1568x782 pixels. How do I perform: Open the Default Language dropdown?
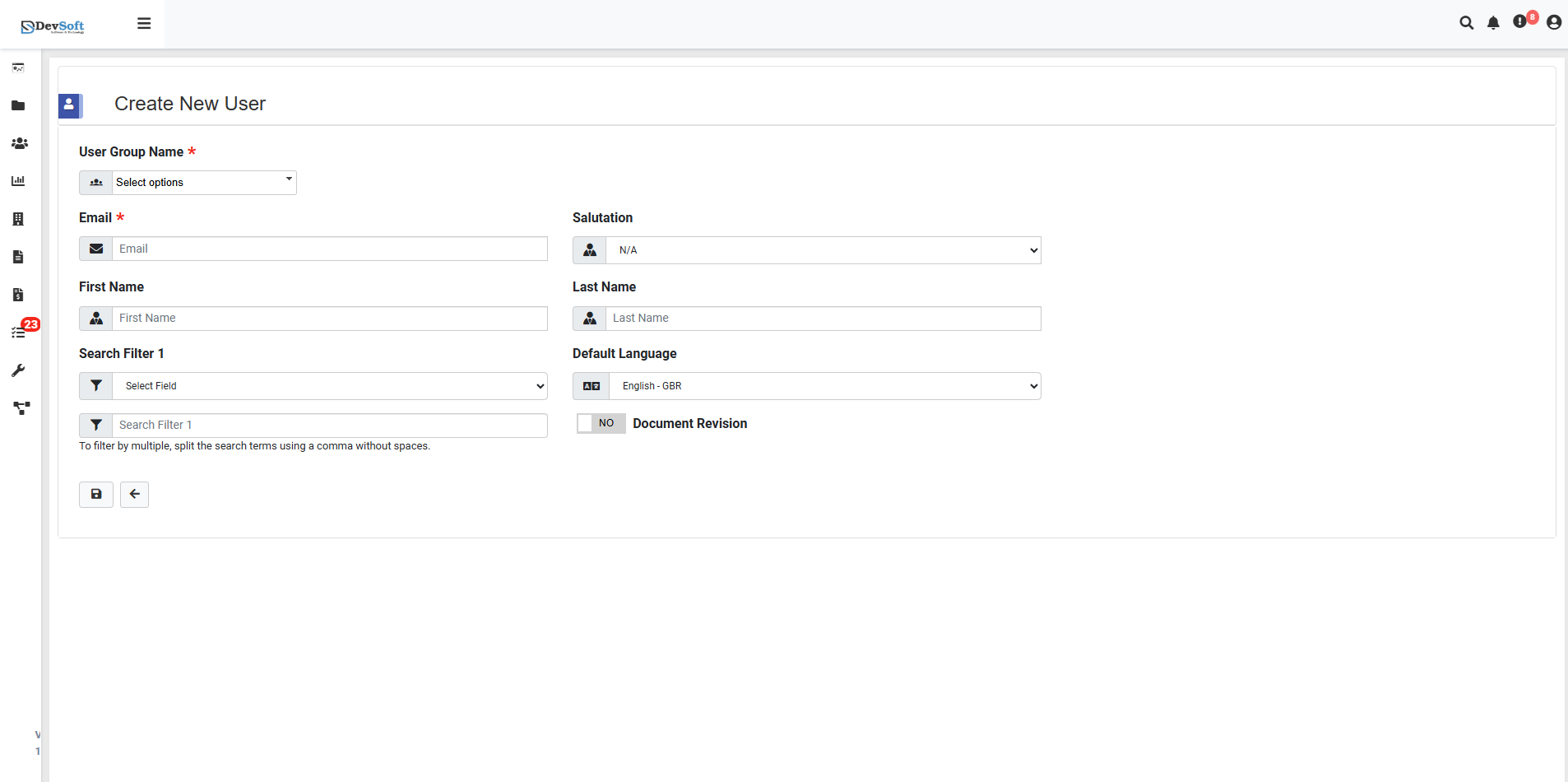[x=824, y=386]
